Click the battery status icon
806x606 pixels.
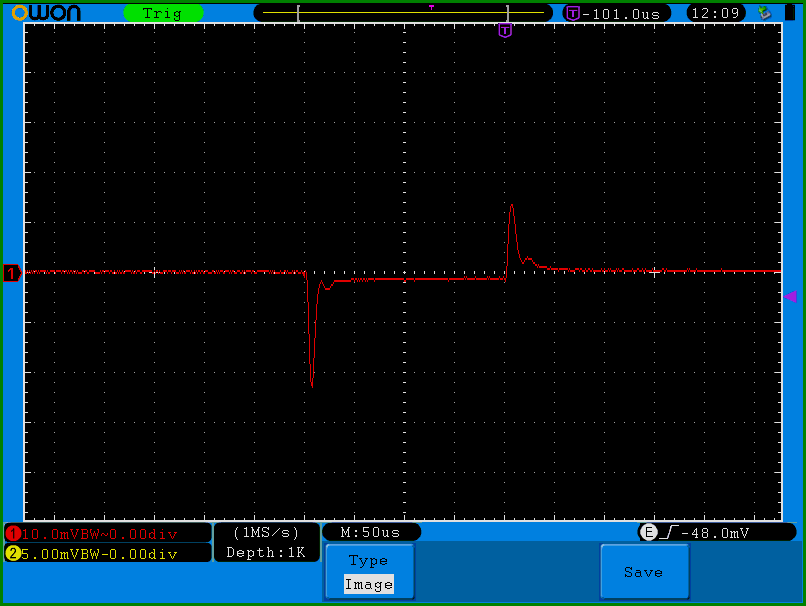[x=790, y=12]
